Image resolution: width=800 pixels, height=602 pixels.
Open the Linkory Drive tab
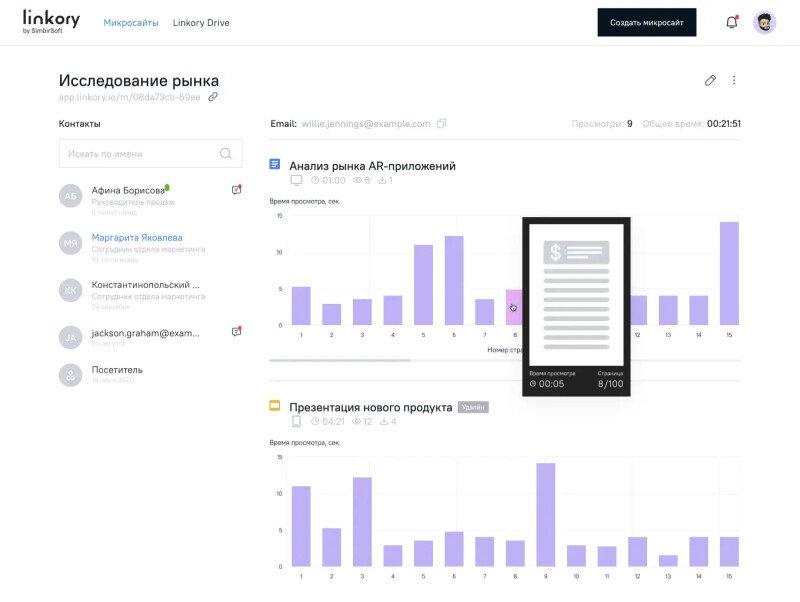201,23
